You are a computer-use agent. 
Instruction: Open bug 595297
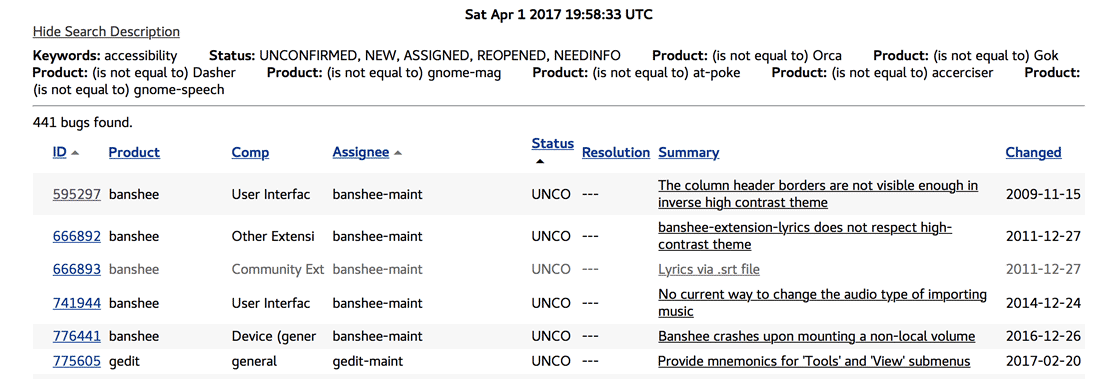77,194
